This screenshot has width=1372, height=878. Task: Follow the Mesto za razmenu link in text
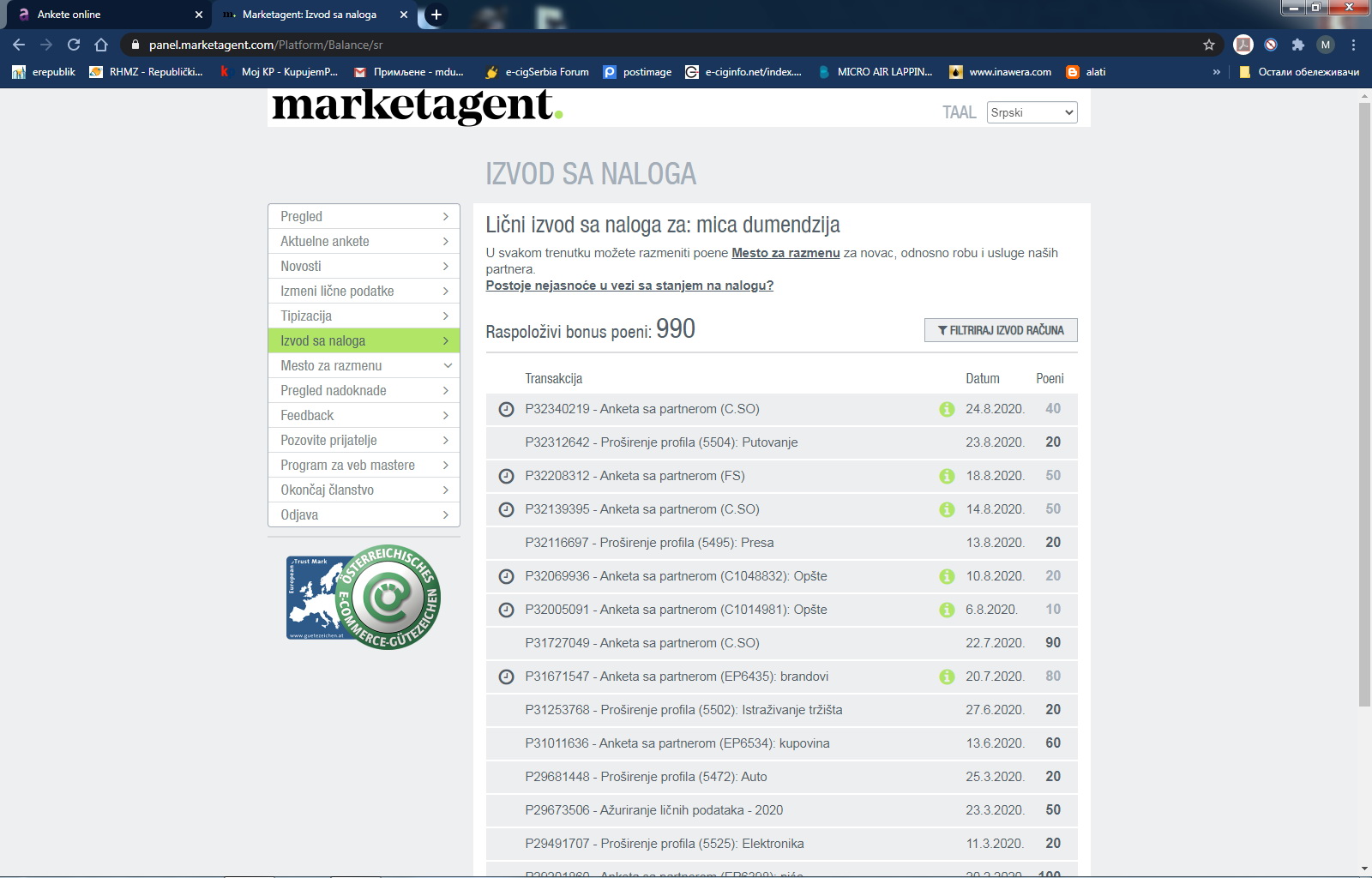[x=785, y=253]
